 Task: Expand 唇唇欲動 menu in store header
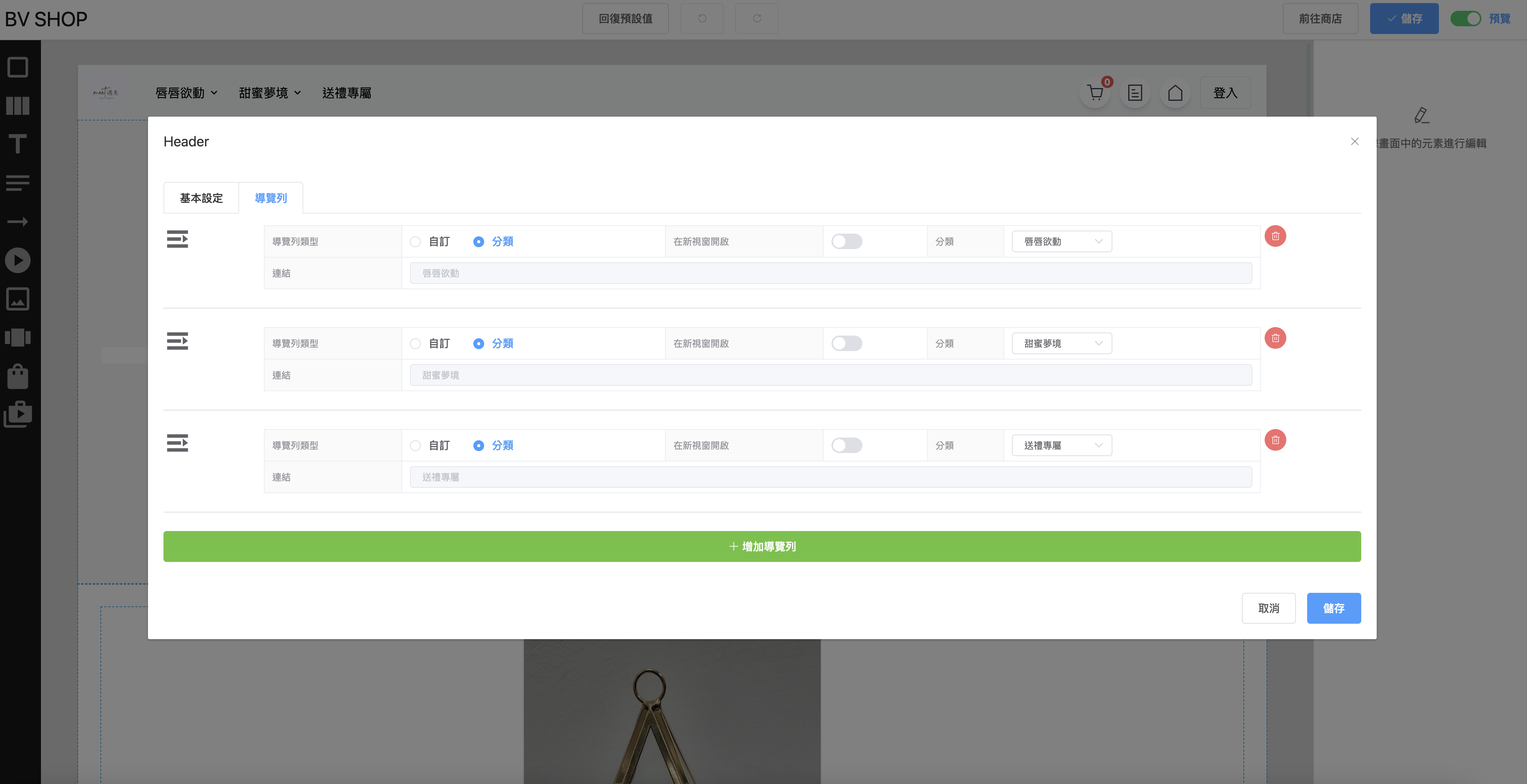[186, 93]
